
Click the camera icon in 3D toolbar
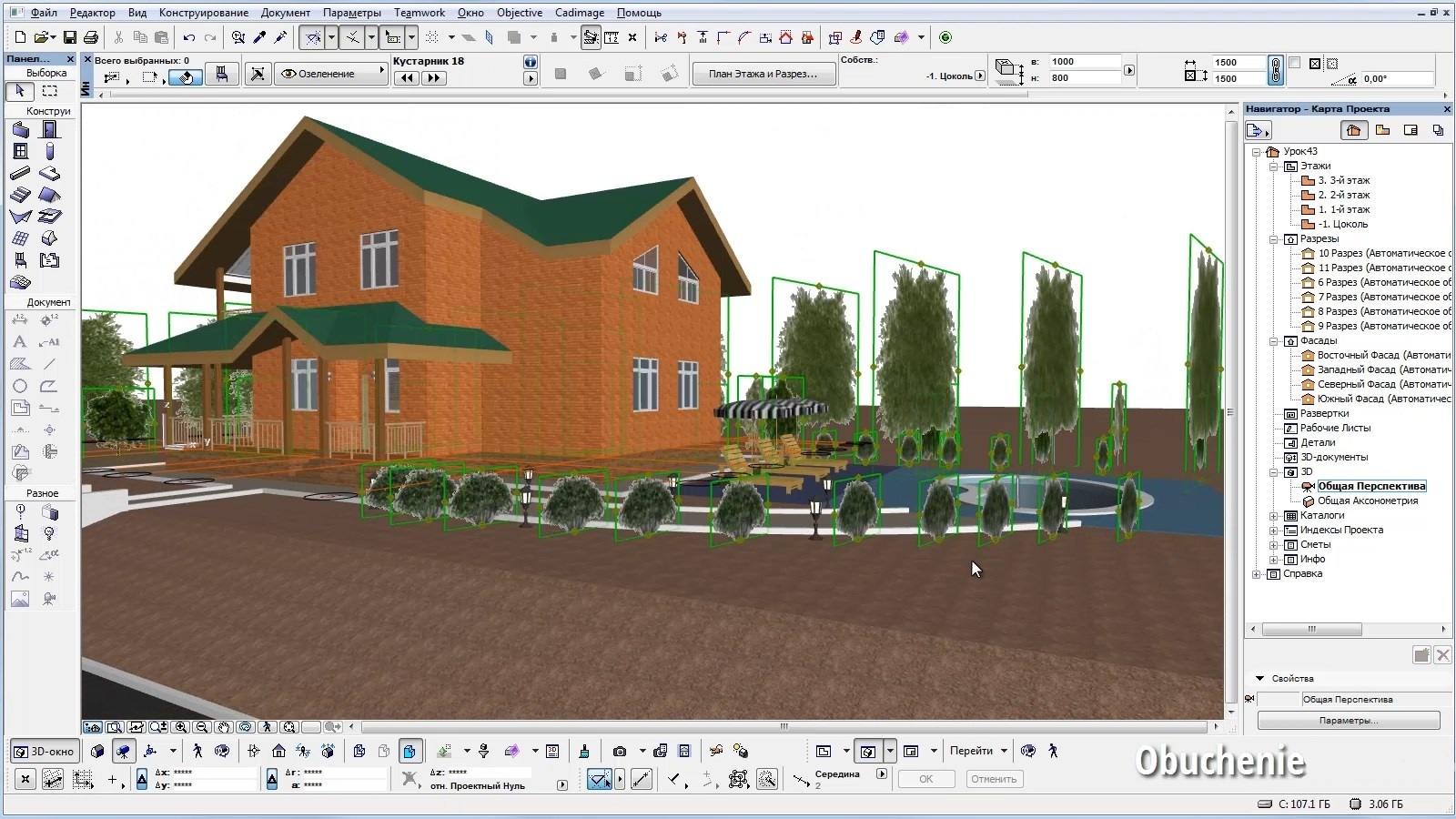tap(620, 751)
